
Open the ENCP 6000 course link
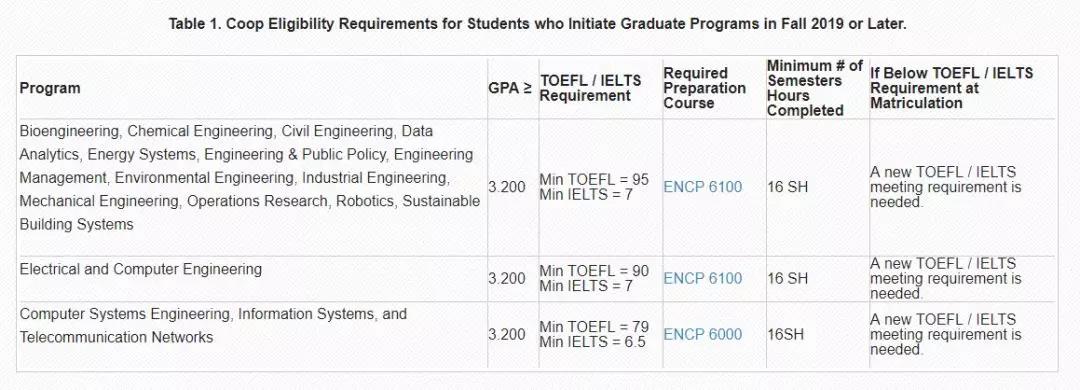coord(703,335)
